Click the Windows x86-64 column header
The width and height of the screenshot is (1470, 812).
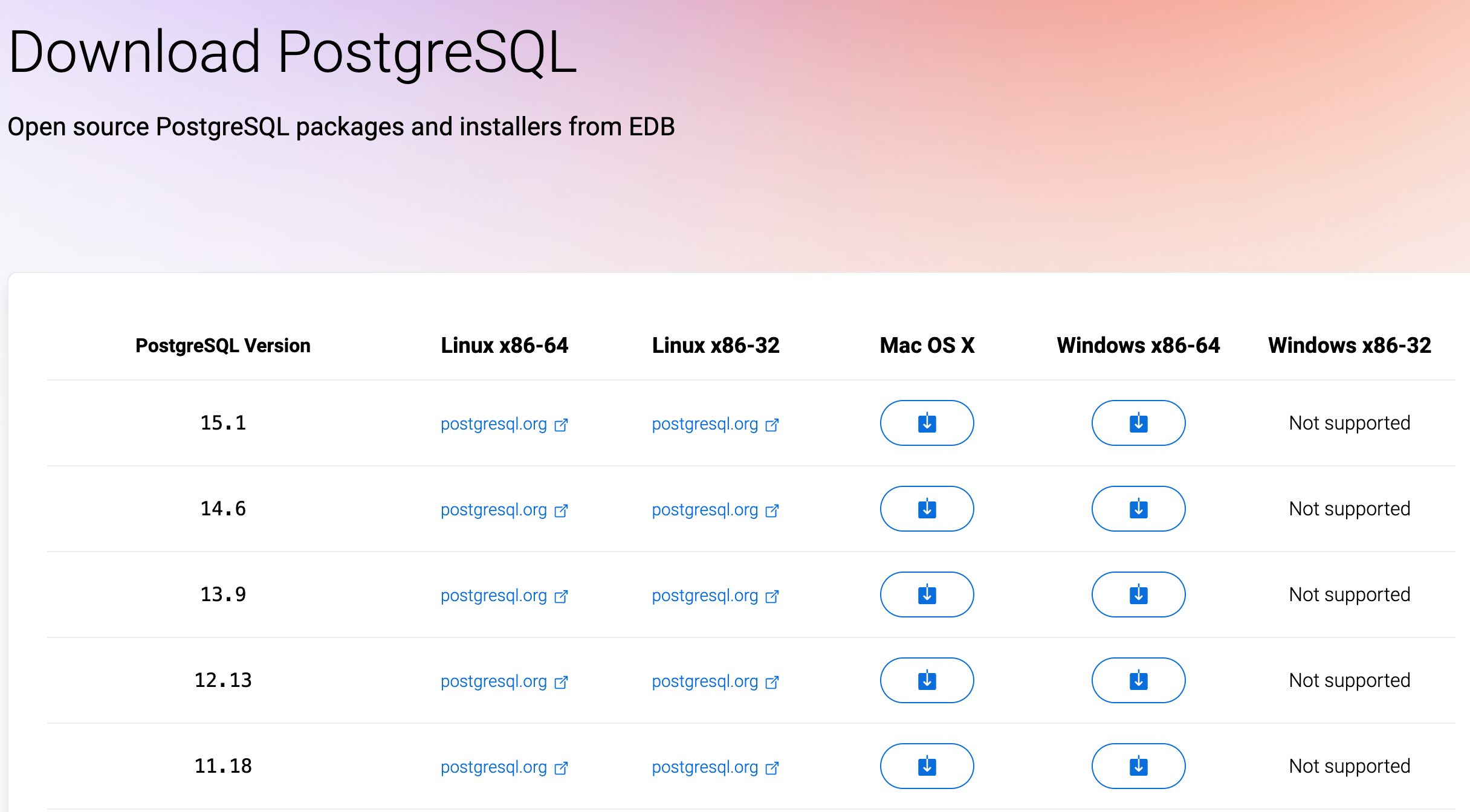coord(1138,346)
